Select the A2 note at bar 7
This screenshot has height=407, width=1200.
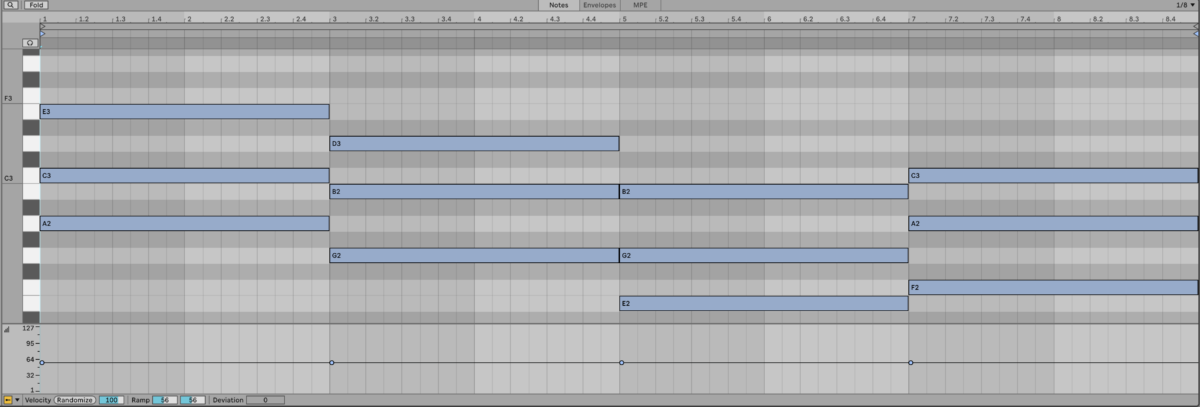point(1052,224)
